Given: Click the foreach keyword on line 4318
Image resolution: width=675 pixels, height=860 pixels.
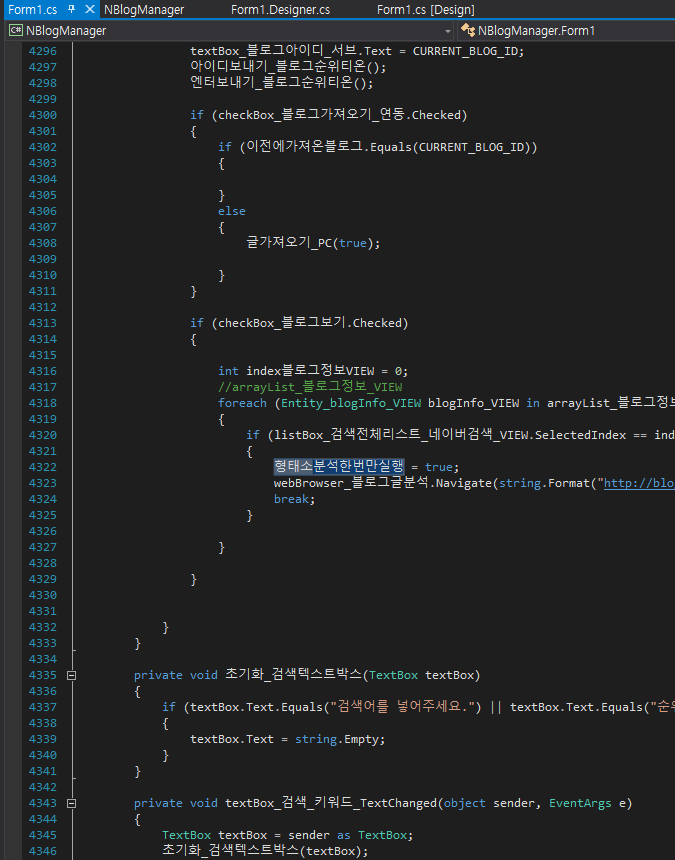Looking at the screenshot, I should click(242, 403).
